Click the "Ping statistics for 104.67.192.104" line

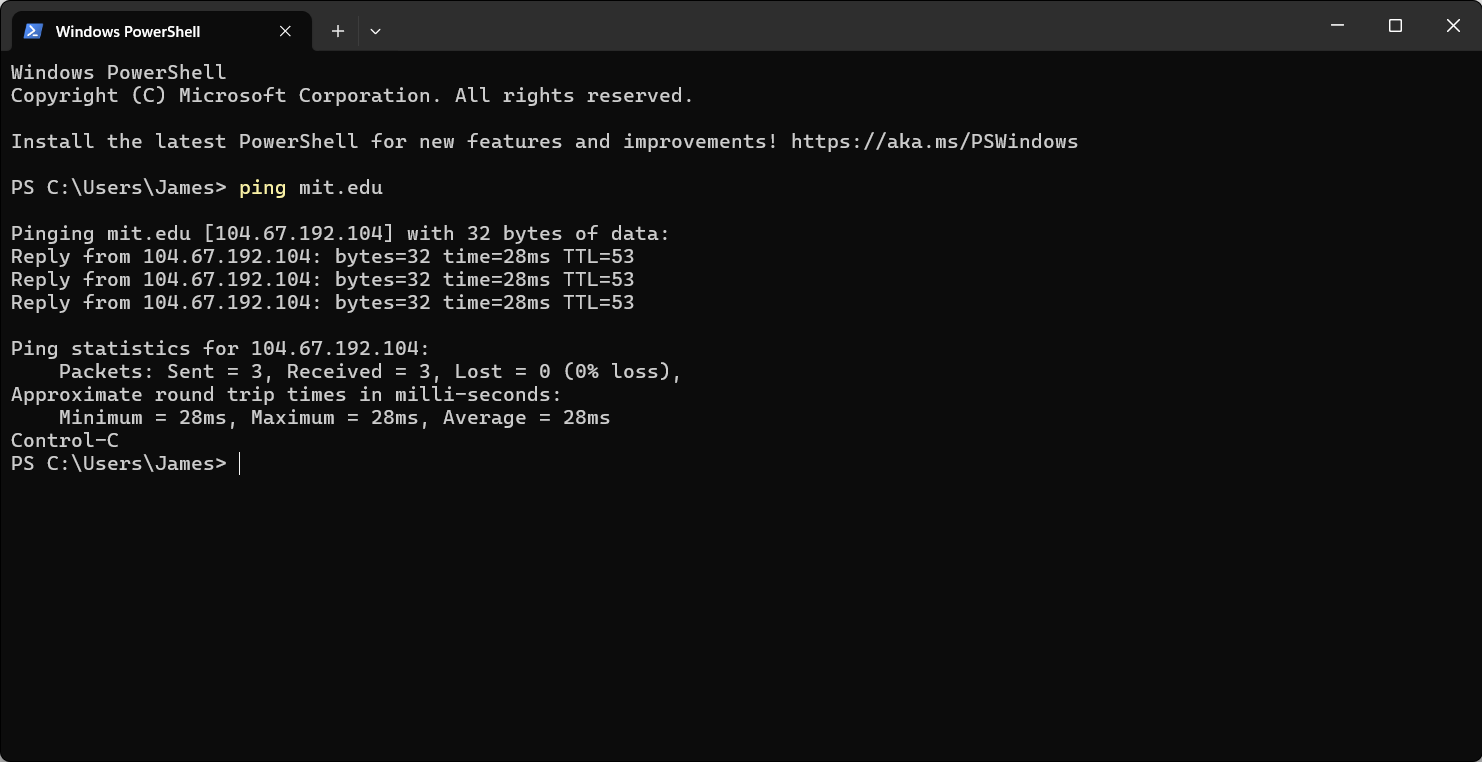point(220,349)
